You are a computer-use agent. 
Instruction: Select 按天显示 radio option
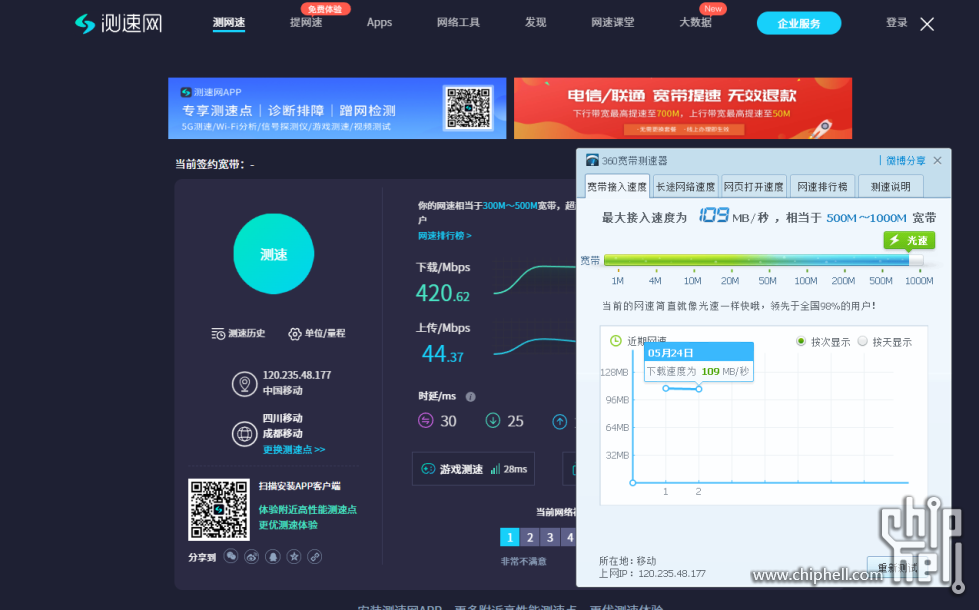coord(862,341)
